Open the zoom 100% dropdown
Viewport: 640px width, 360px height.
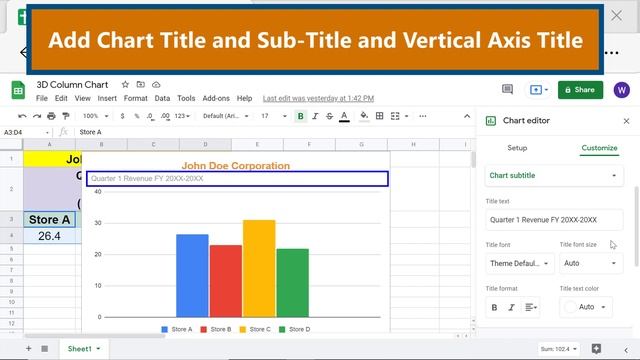96,116
